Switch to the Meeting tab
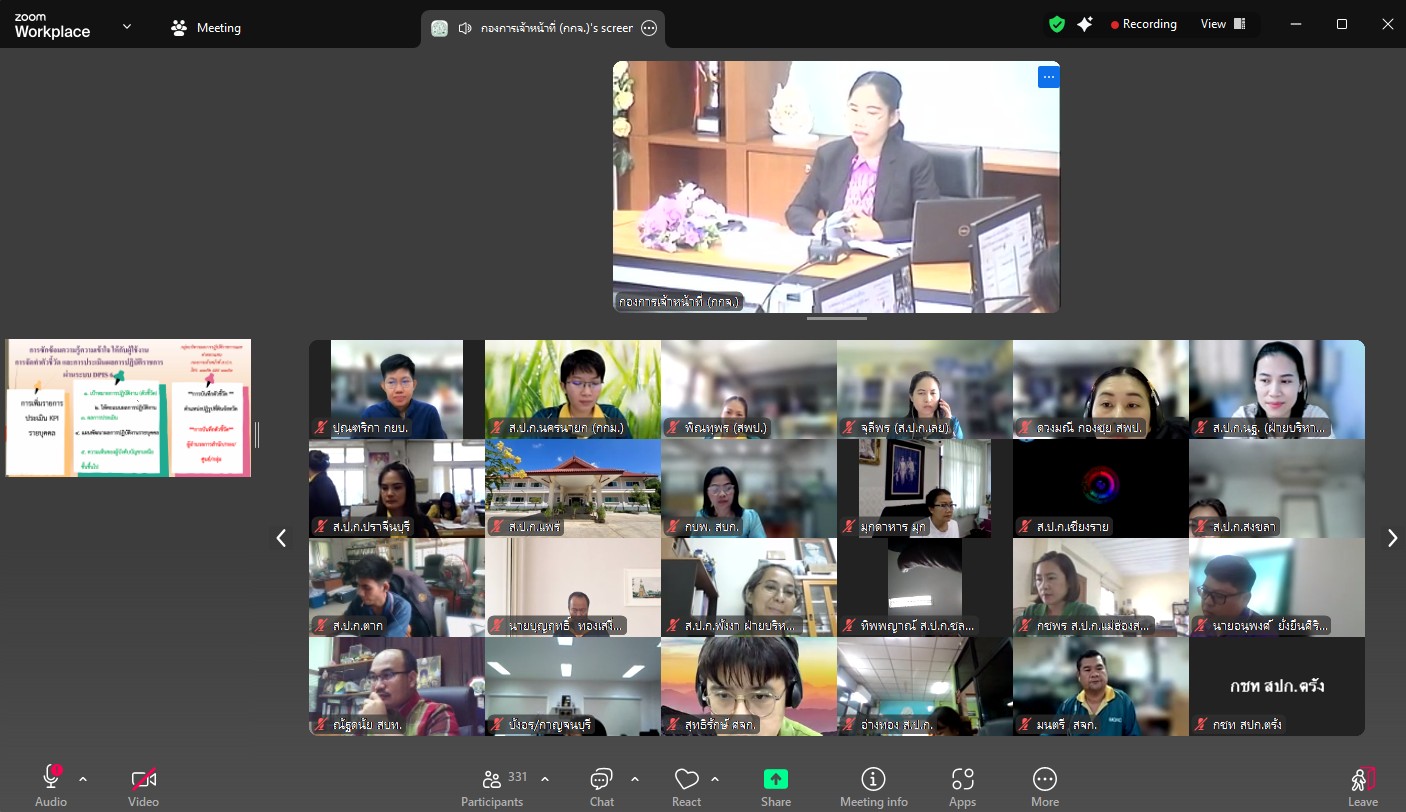Image resolution: width=1406 pixels, height=812 pixels. coord(206,28)
